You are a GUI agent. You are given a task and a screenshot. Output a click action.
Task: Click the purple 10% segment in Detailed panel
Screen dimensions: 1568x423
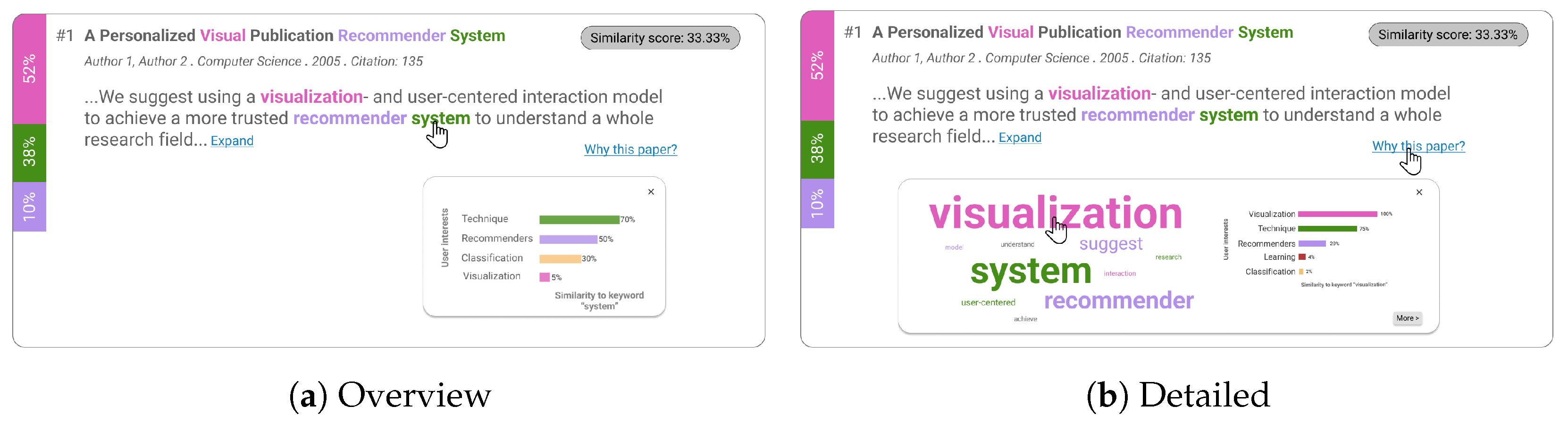[817, 204]
